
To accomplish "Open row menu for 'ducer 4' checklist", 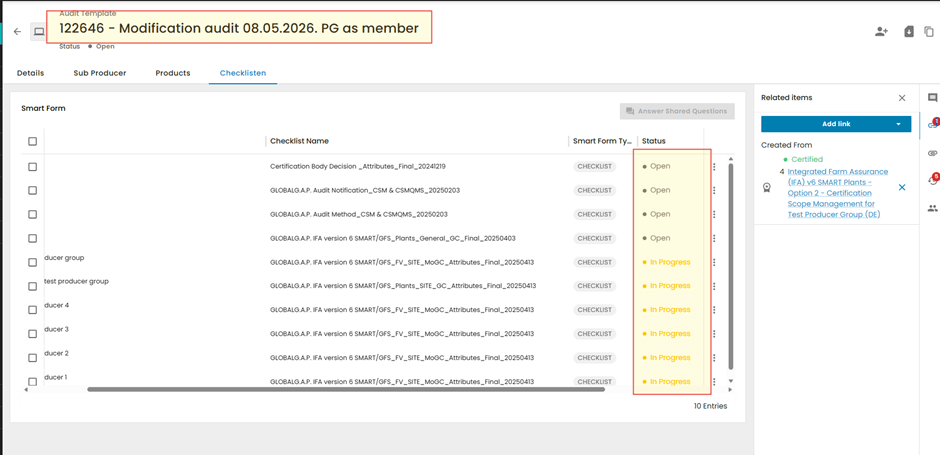I will click(x=714, y=310).
